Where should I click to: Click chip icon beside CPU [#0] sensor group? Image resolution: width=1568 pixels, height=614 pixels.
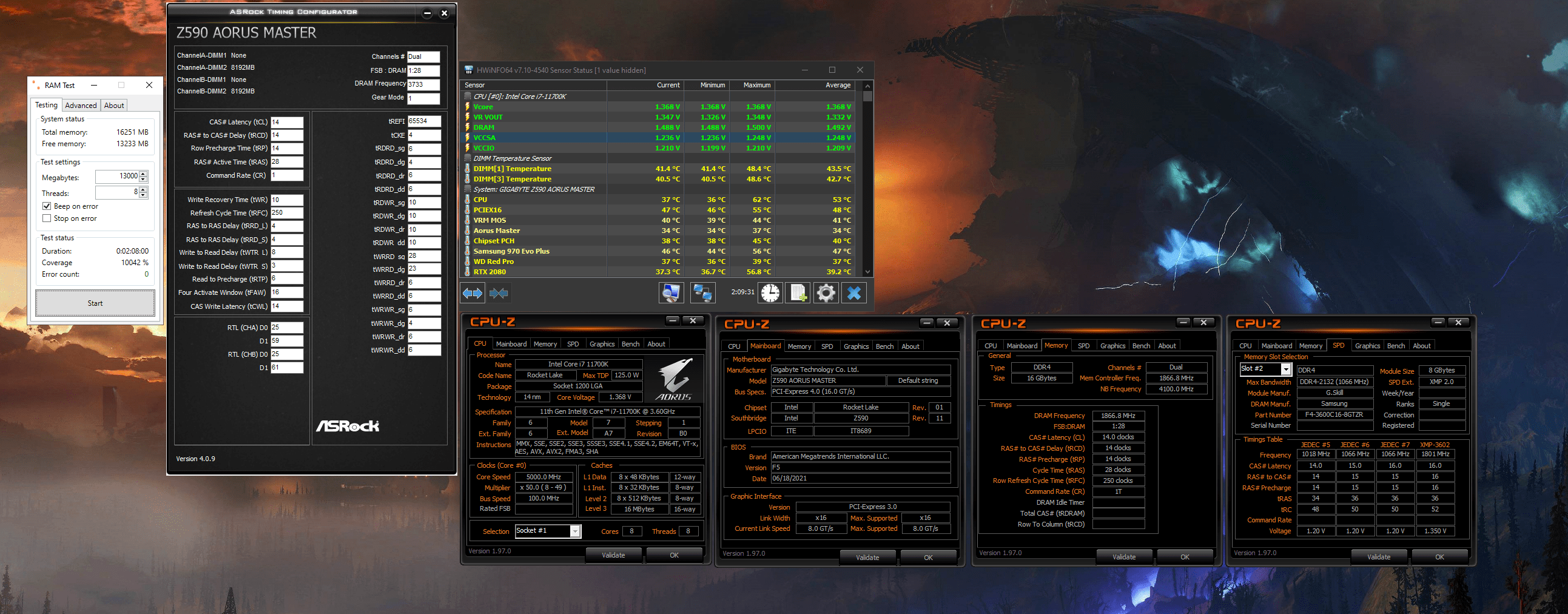(x=468, y=96)
